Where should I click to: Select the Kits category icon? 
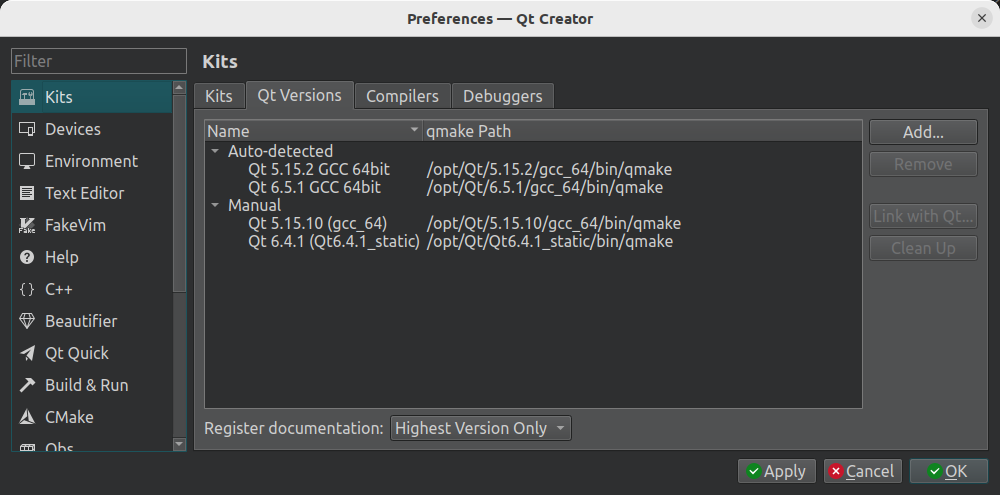[27, 97]
